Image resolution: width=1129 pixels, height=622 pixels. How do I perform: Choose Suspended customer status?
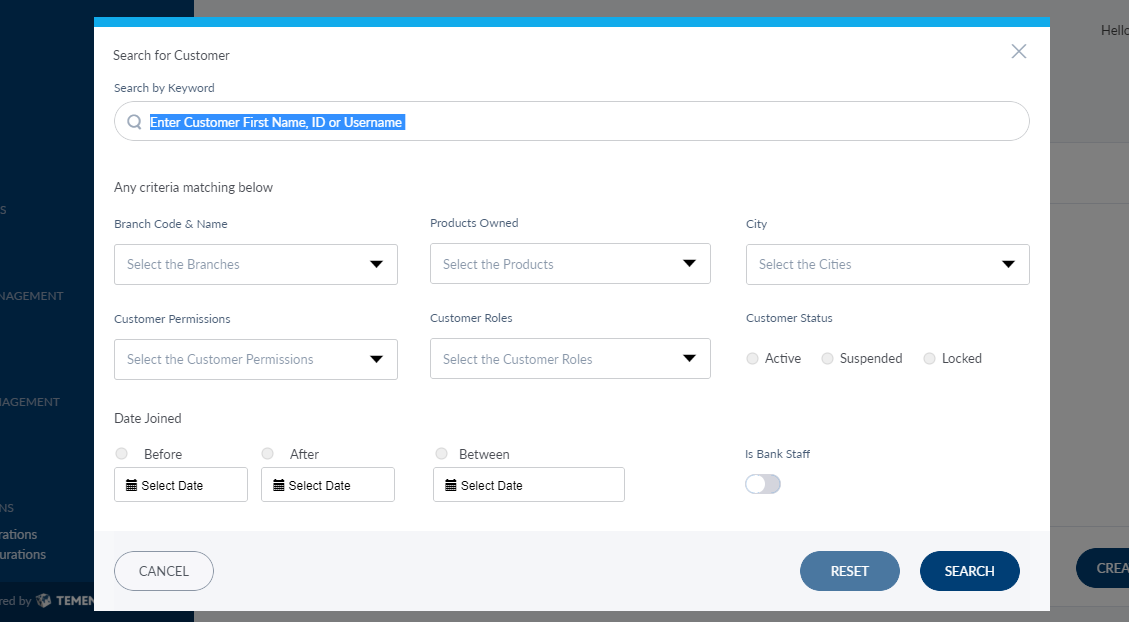[827, 358]
